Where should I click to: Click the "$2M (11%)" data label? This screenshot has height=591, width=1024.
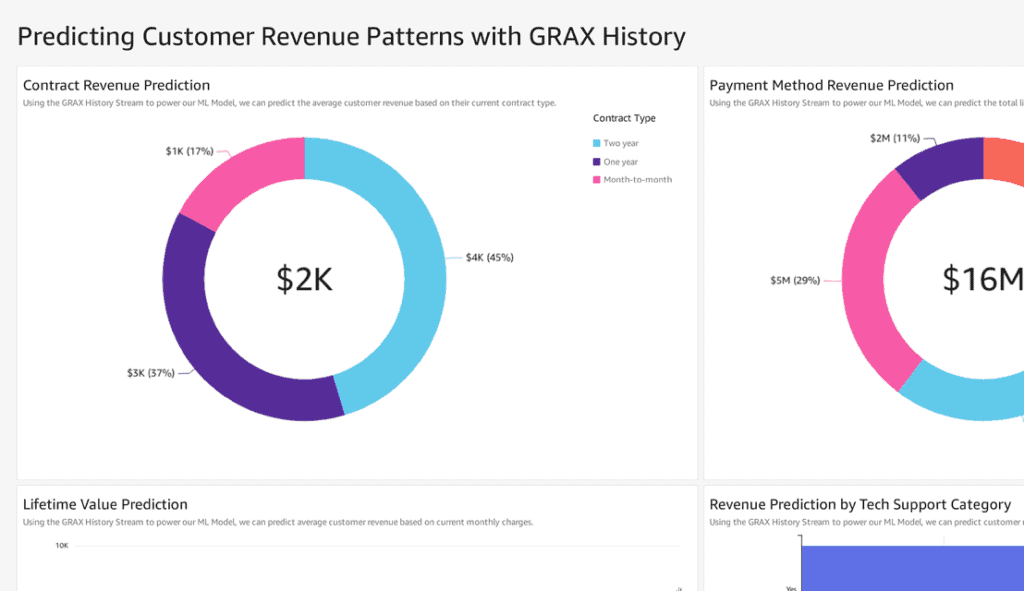(x=895, y=138)
